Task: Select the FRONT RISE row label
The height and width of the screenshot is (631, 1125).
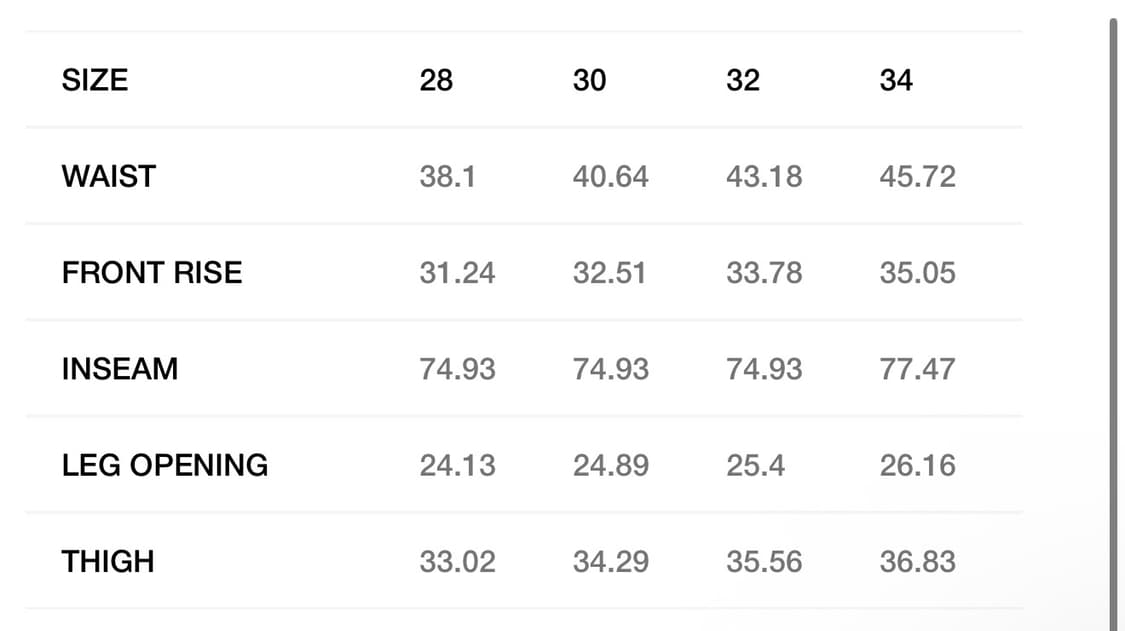Action: (x=152, y=273)
